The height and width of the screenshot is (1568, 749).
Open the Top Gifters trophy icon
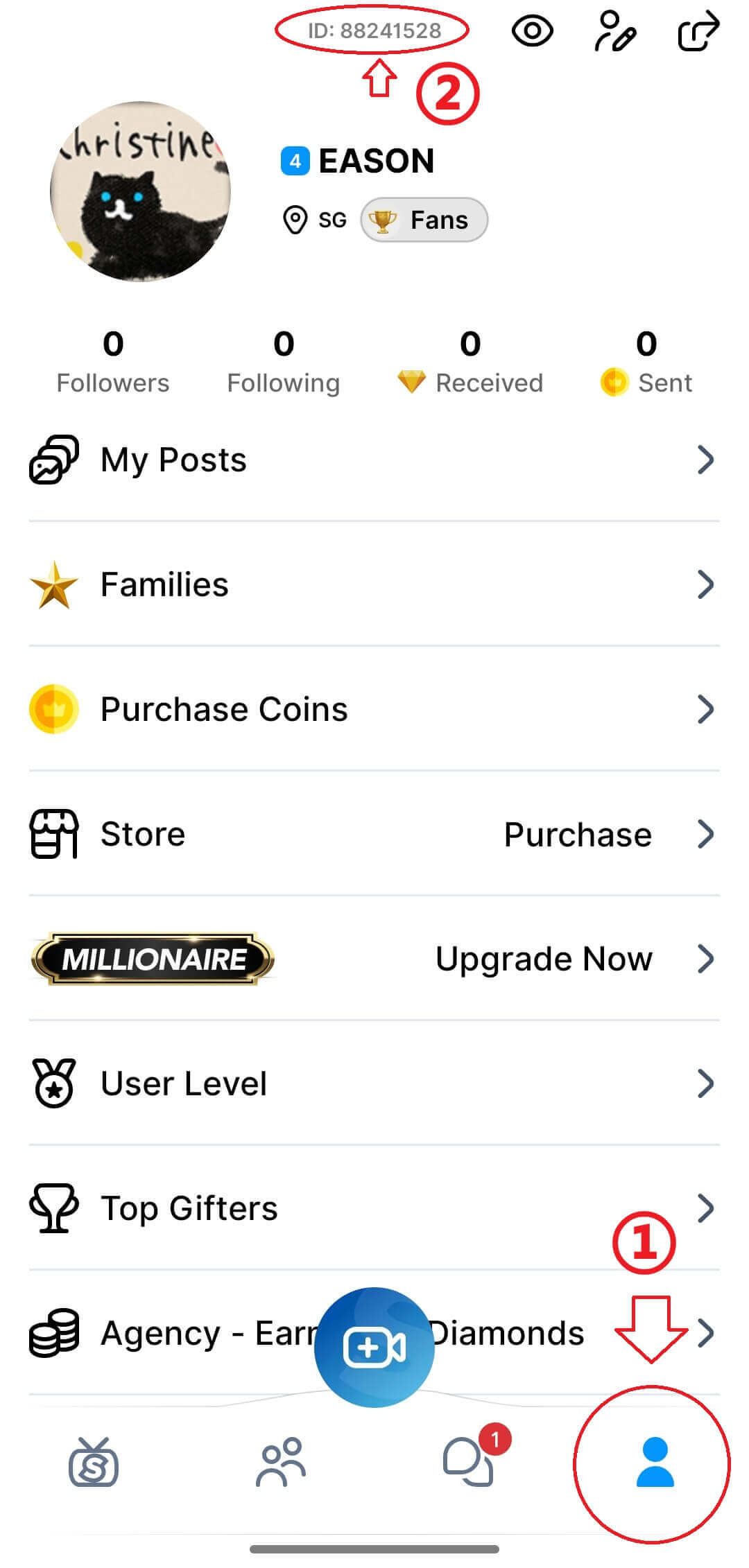(x=53, y=1208)
